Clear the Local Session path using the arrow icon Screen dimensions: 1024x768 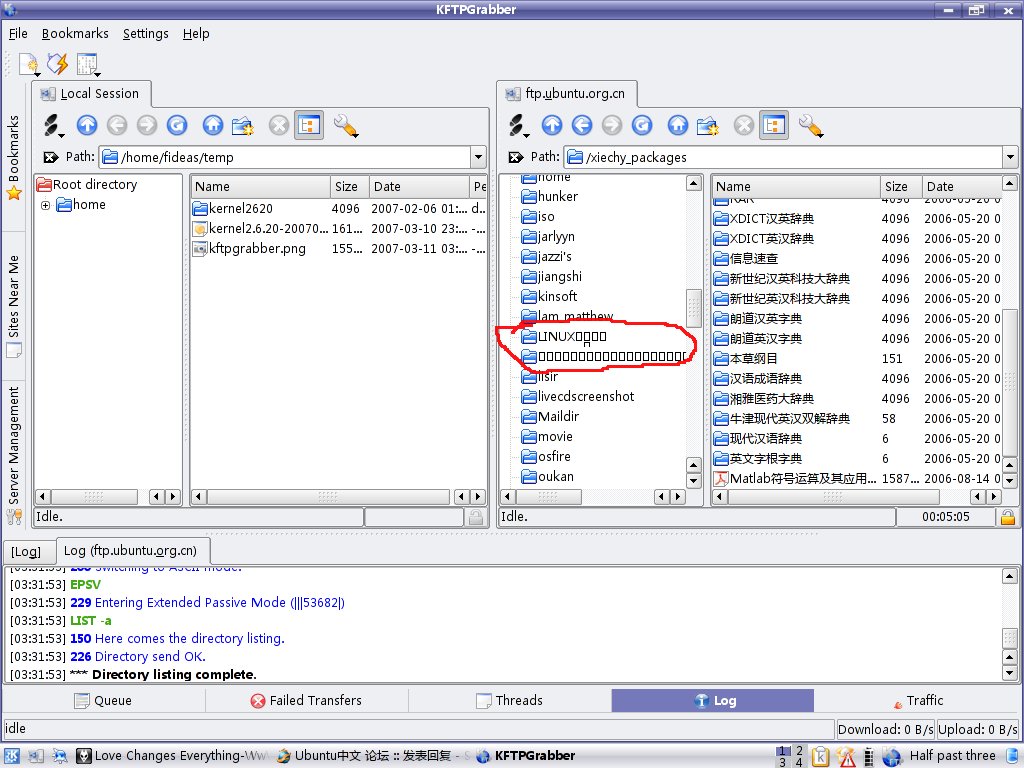51,157
